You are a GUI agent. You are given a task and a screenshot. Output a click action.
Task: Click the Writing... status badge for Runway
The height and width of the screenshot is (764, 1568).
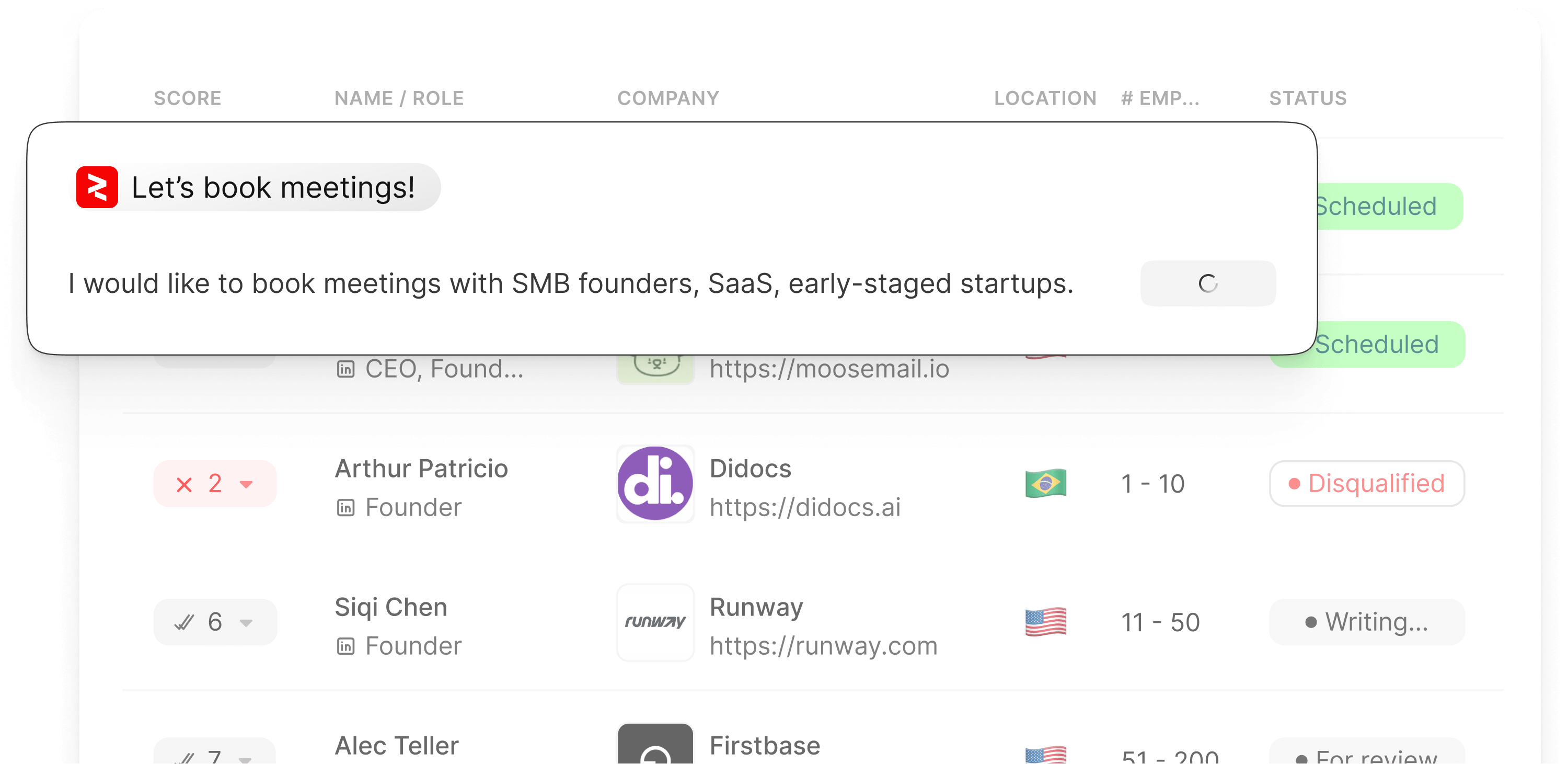[x=1367, y=622]
